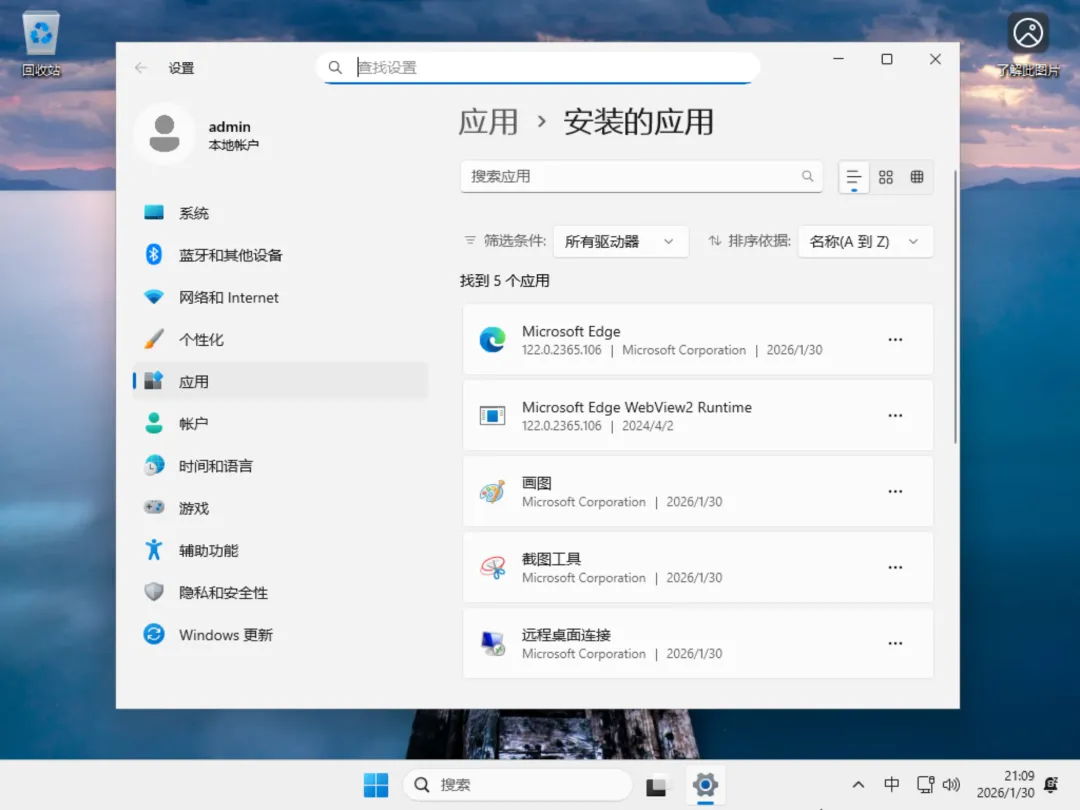Open the 系统 settings category
1080x810 pixels.
coord(280,213)
